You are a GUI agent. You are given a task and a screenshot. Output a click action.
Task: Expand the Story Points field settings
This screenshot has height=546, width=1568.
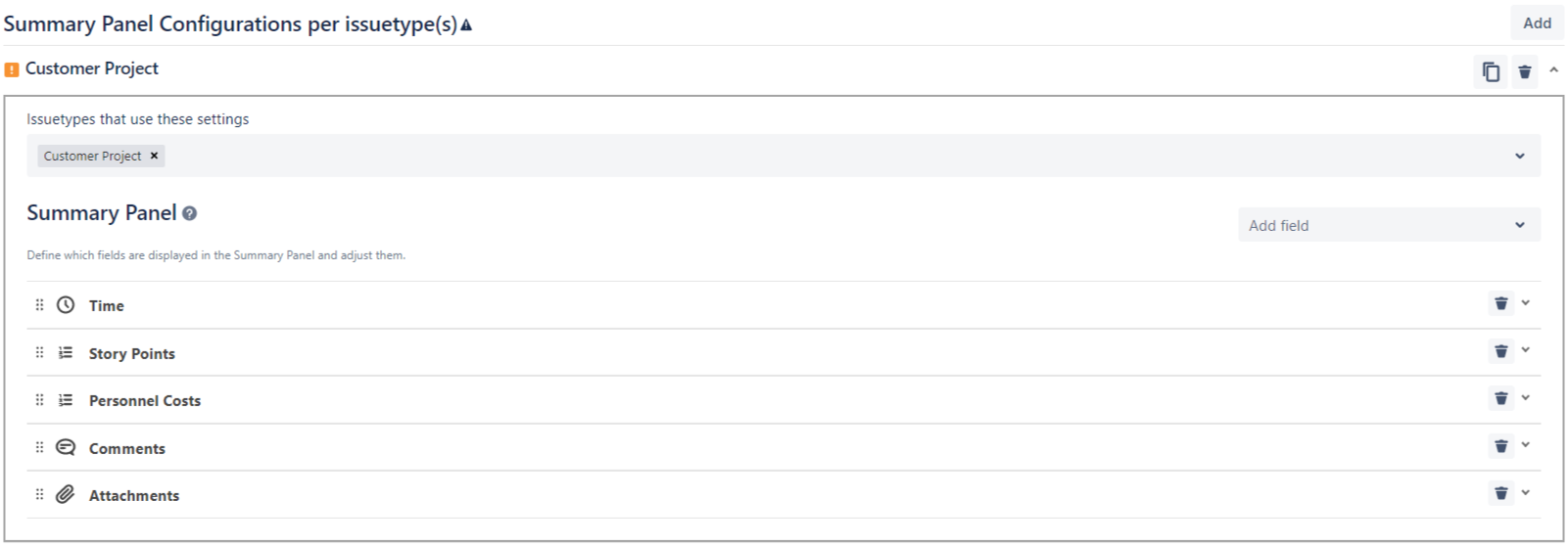[x=1526, y=350]
